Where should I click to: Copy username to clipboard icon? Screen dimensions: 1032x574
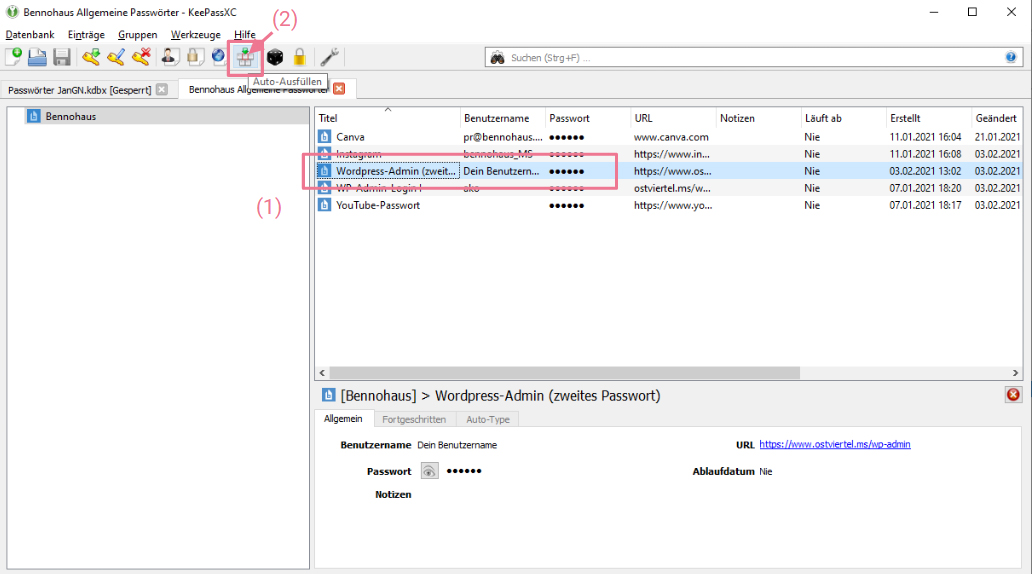click(x=169, y=57)
